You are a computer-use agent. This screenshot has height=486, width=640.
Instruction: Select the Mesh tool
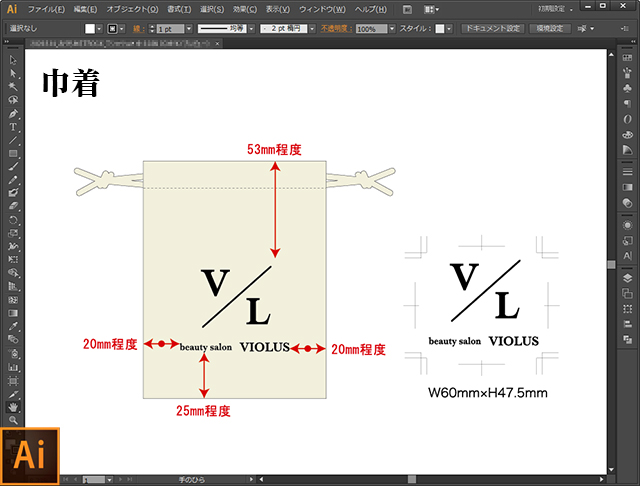click(x=13, y=300)
